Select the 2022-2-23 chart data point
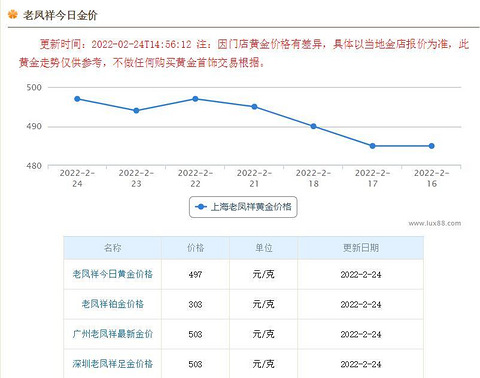Image resolution: width=480 pixels, height=378 pixels. (x=136, y=111)
